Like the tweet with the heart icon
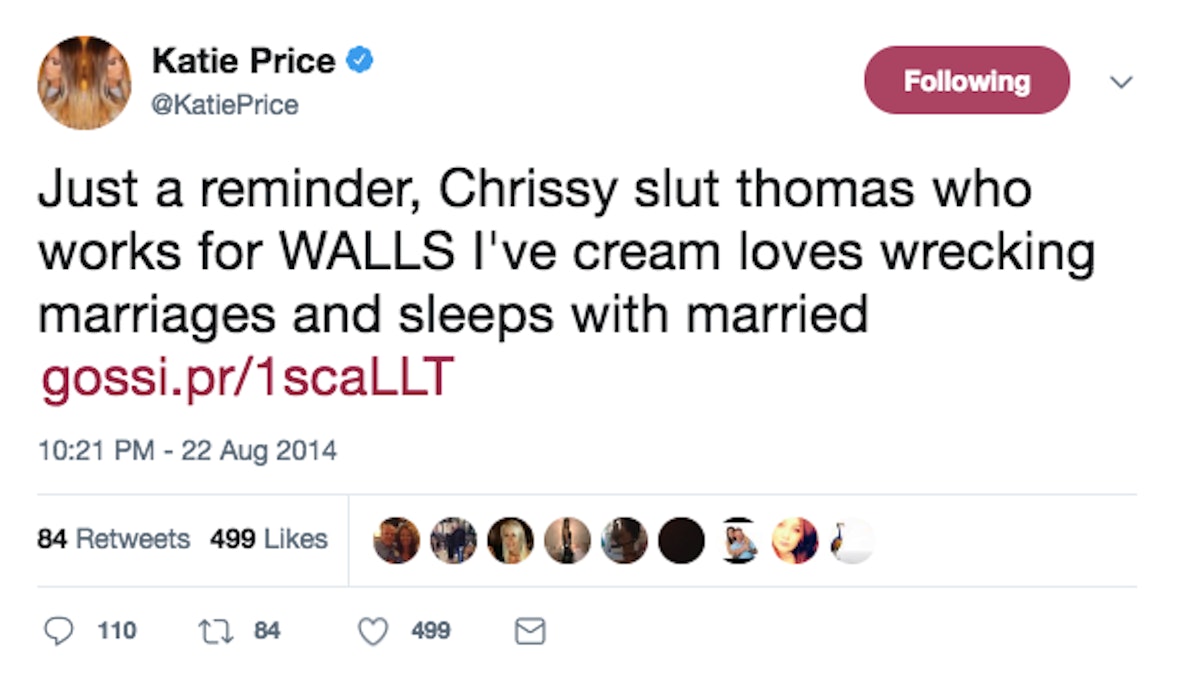Viewport: 1200px width, 682px height. click(373, 631)
